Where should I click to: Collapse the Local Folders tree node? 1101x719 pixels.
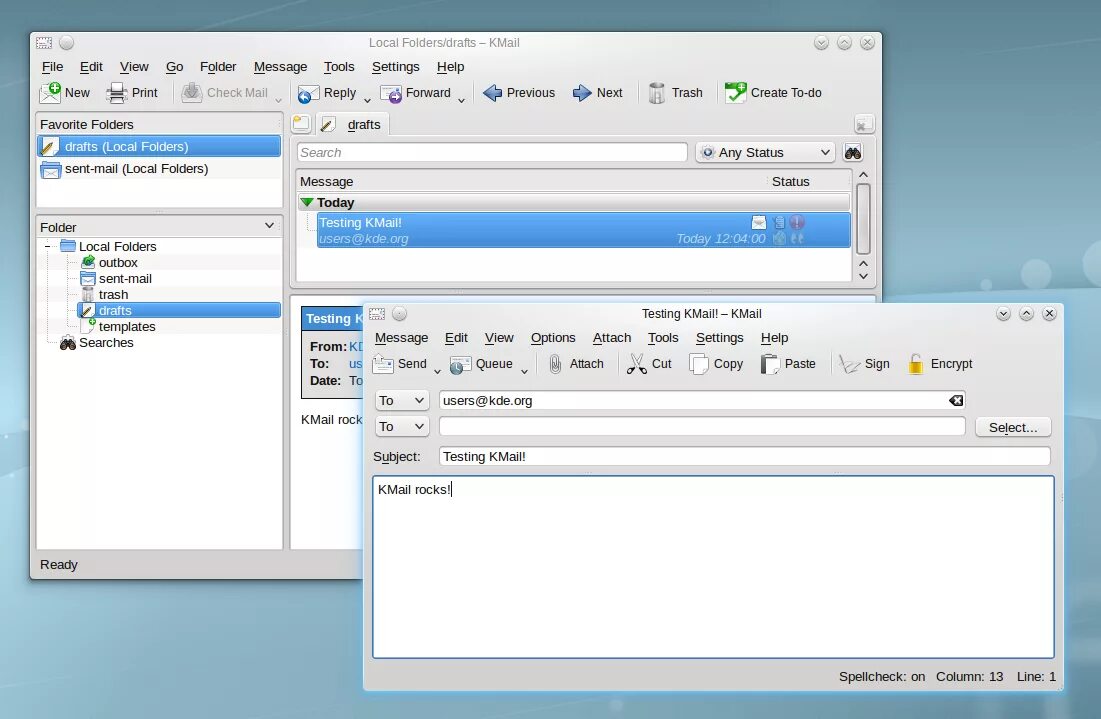pos(48,246)
